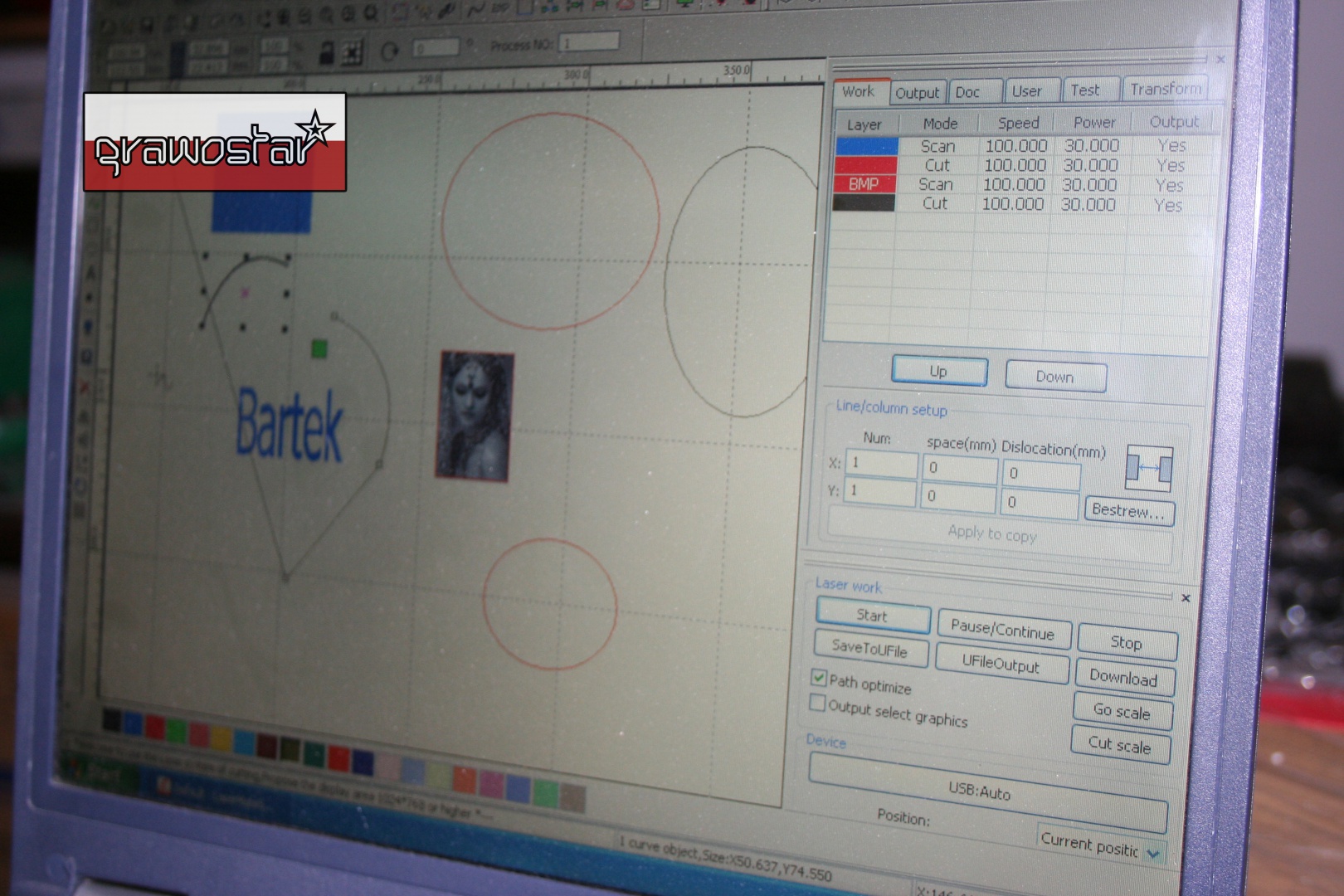Pick the yellow swatch in the color palette
1344x896 pixels.
pyautogui.click(x=221, y=738)
